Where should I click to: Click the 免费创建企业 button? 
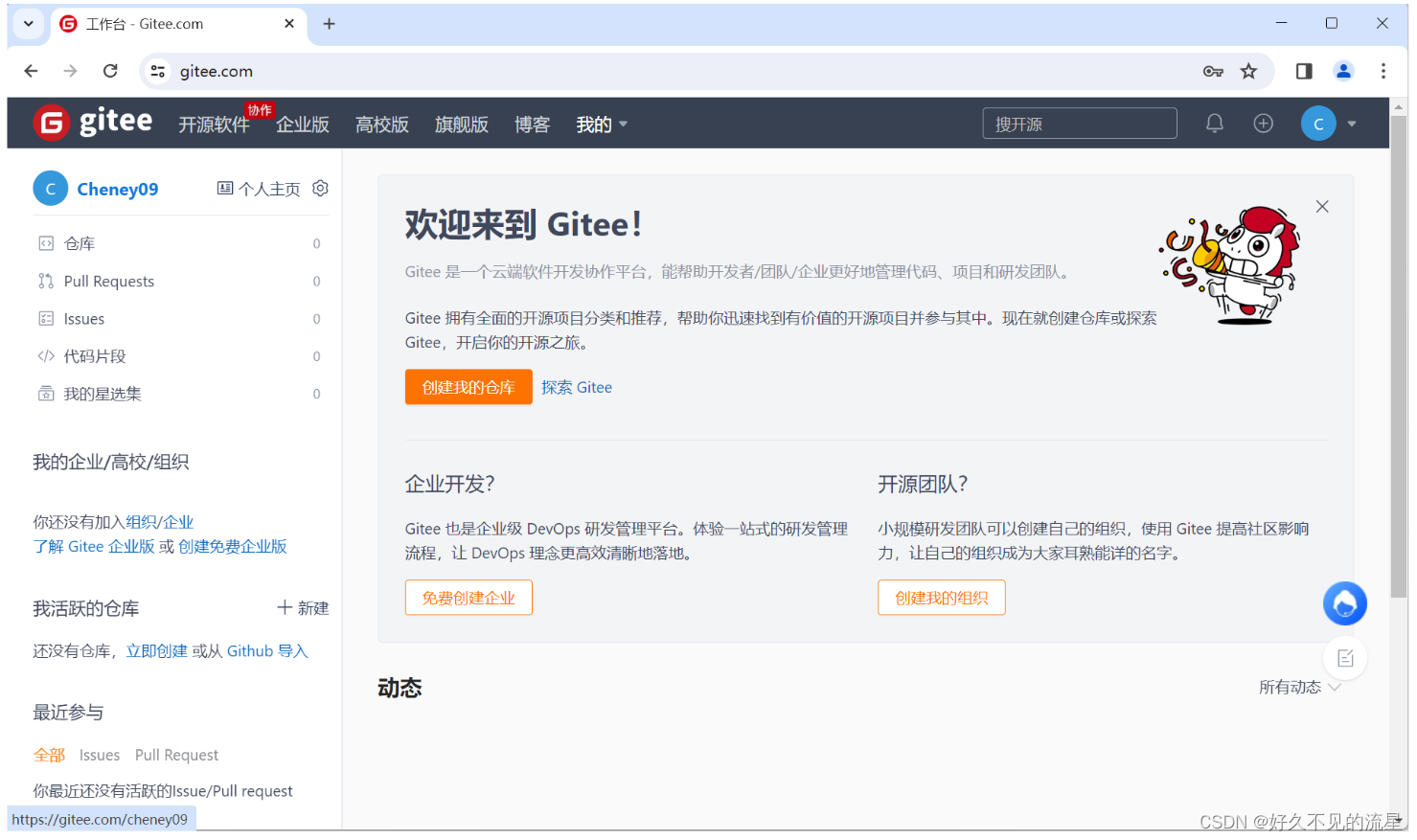click(x=469, y=598)
